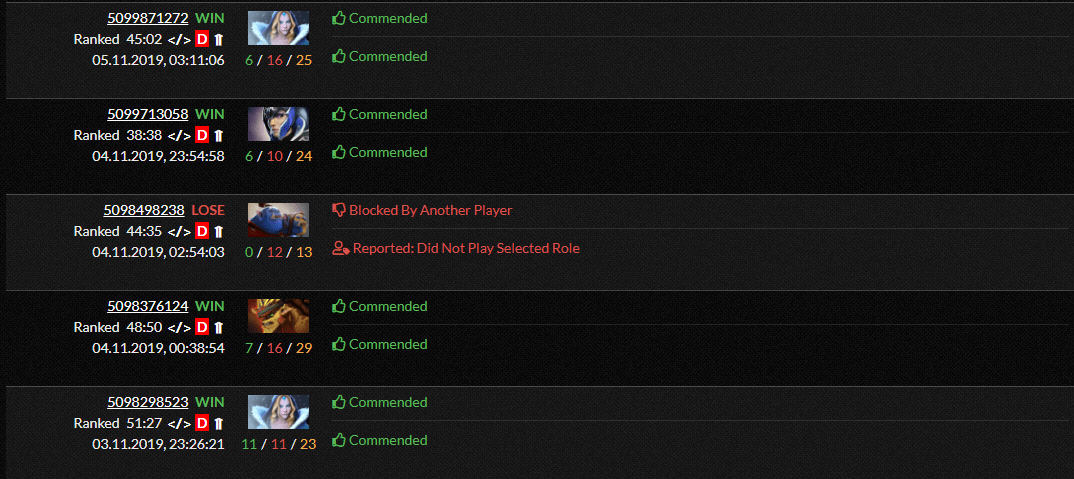This screenshot has width=1074, height=479.
Task: Open match 5099871272 details link
Action: pos(147,19)
